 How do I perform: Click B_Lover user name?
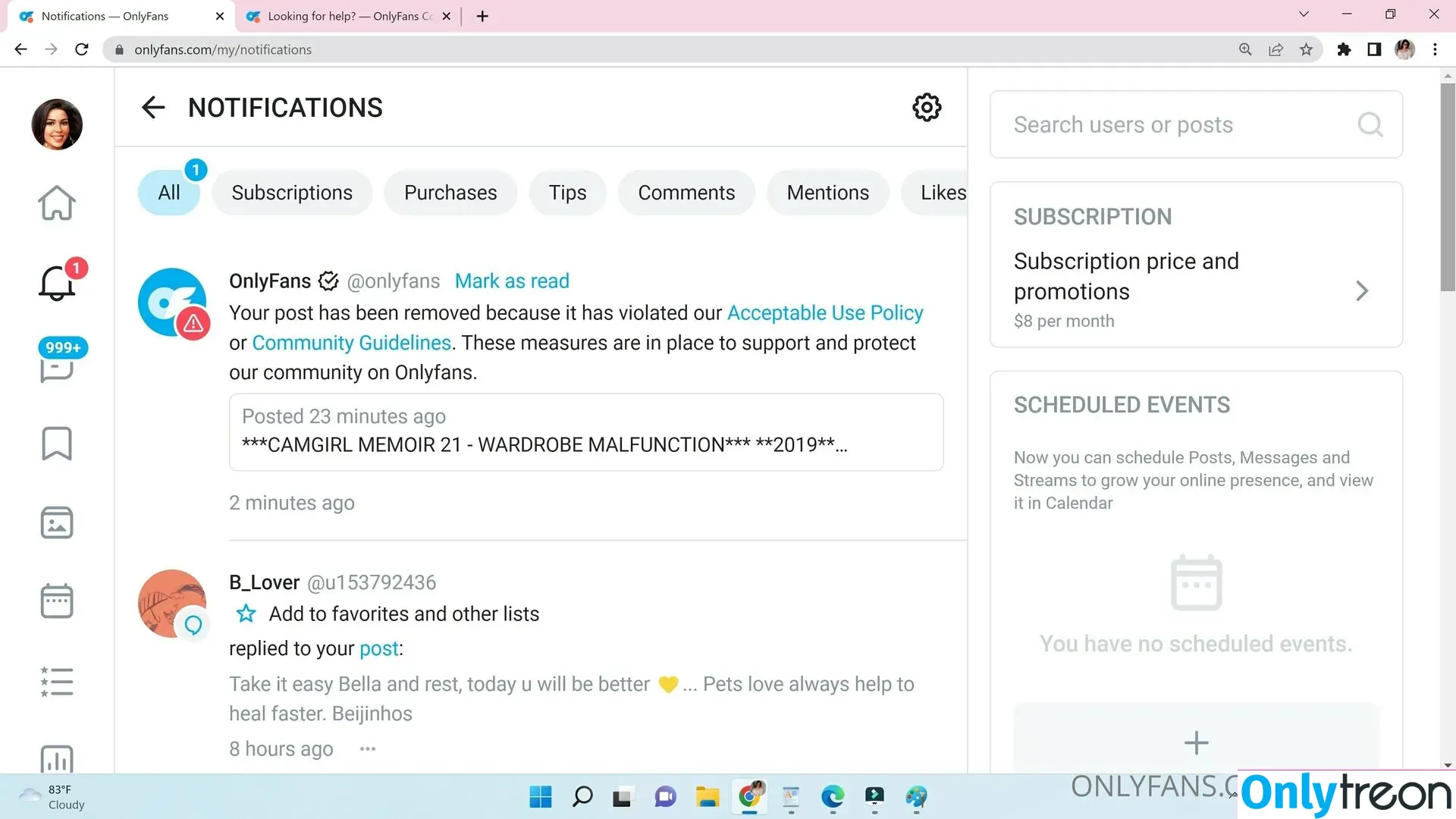(264, 582)
